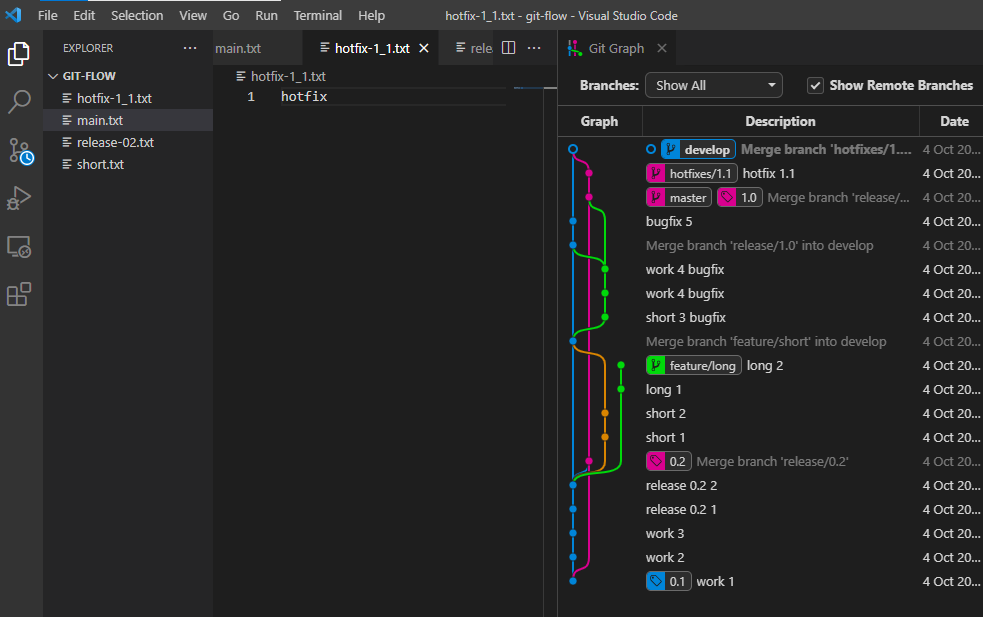Screen dimensions: 983x617
Task: Open Extensions view icon
Action: pyautogui.click(x=19, y=294)
